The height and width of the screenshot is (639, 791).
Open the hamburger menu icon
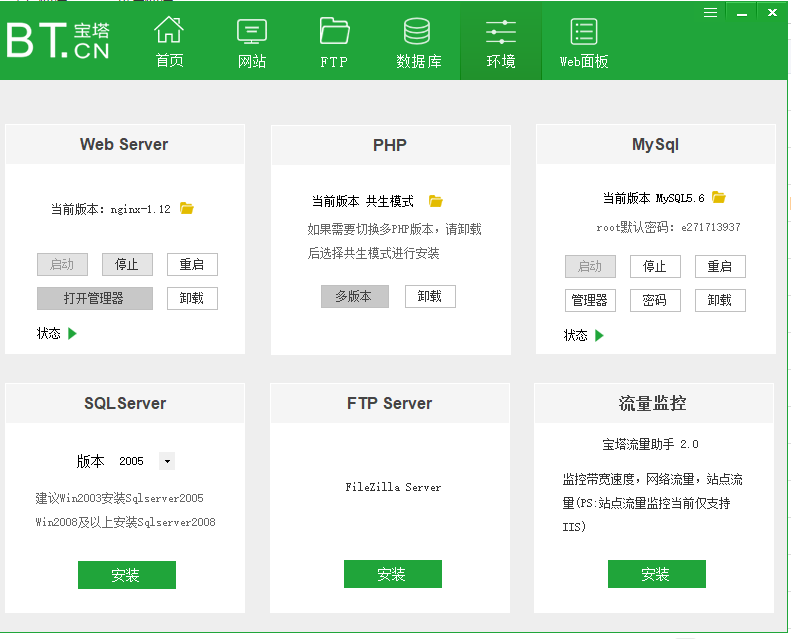[x=710, y=13]
